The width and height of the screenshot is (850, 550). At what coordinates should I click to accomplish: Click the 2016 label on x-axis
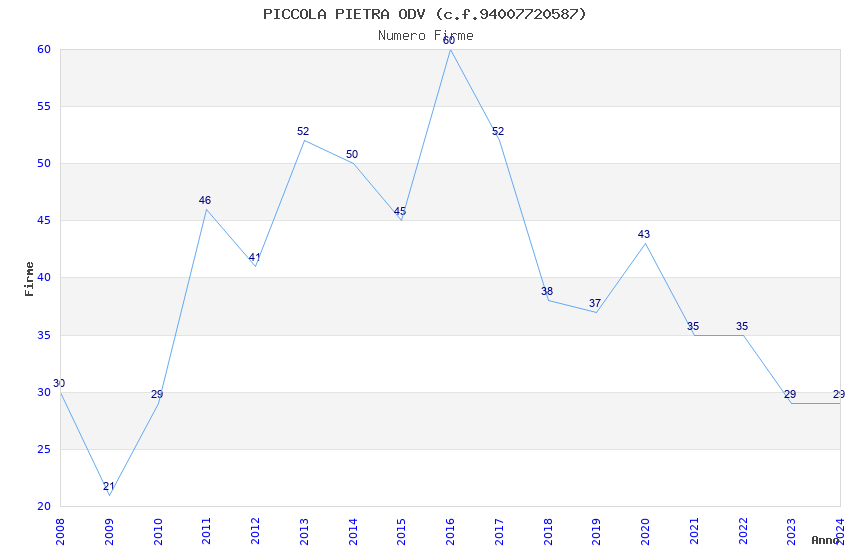(450, 528)
